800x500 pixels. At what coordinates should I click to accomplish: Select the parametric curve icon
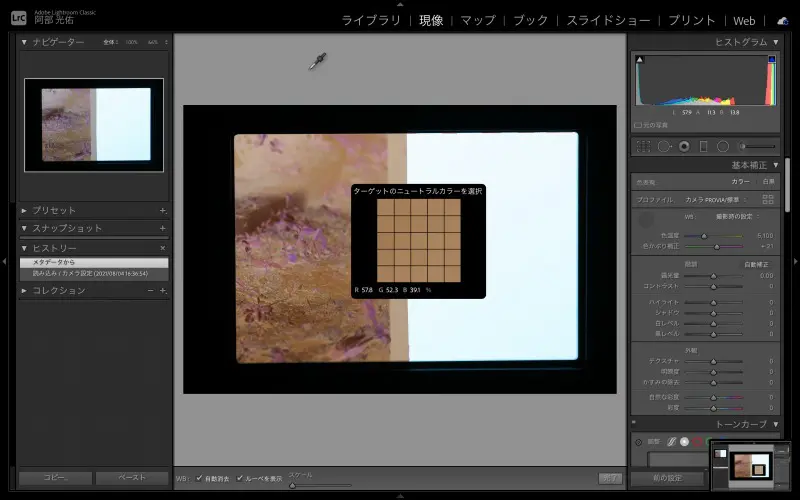click(x=671, y=442)
